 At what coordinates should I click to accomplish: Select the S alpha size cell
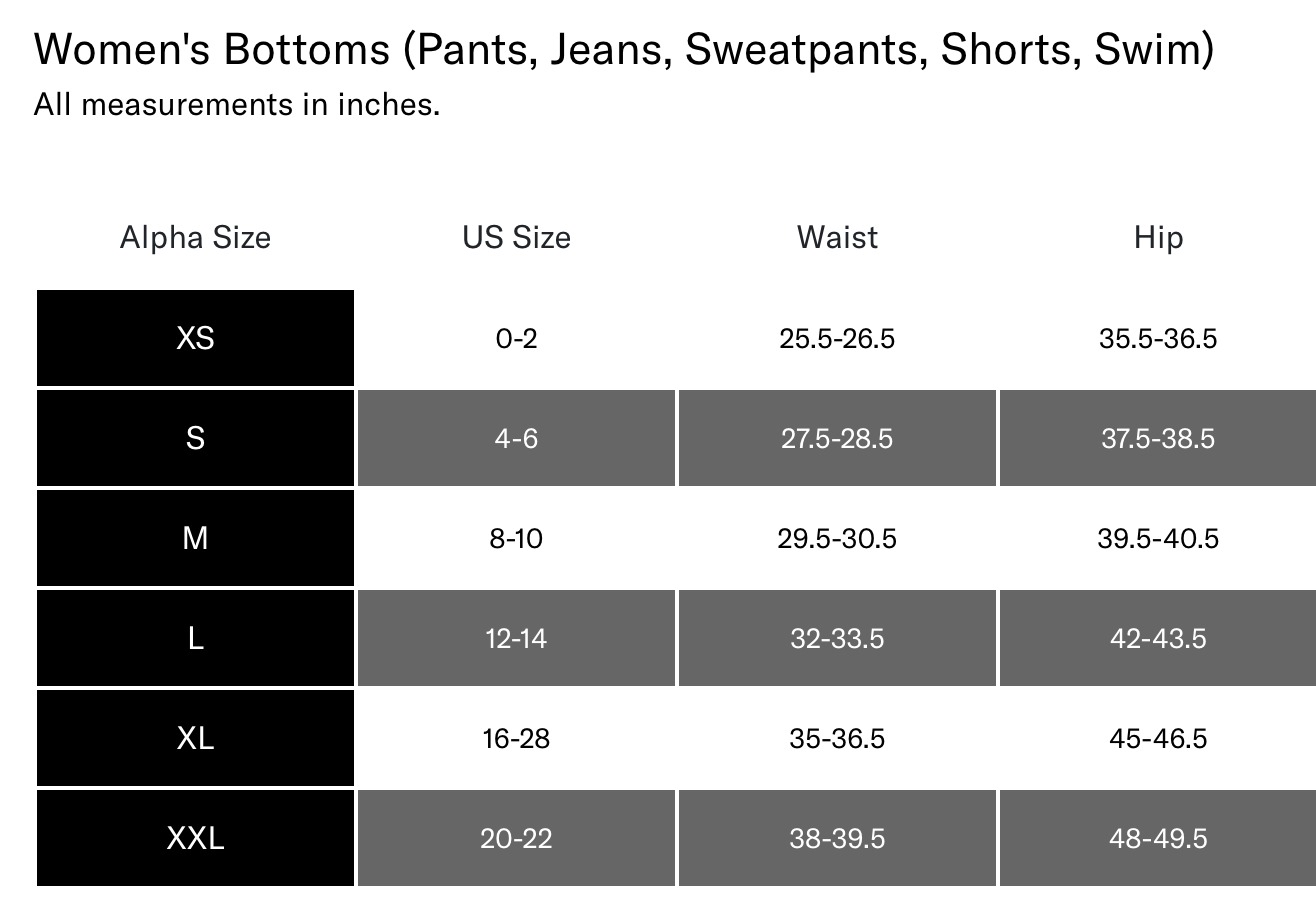click(195, 438)
